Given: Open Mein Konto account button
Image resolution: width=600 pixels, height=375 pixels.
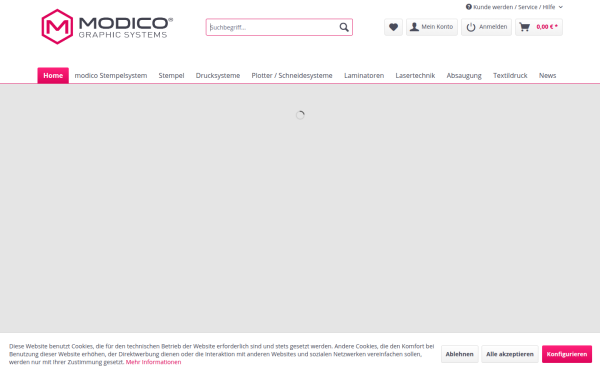Looking at the screenshot, I should click(432, 27).
